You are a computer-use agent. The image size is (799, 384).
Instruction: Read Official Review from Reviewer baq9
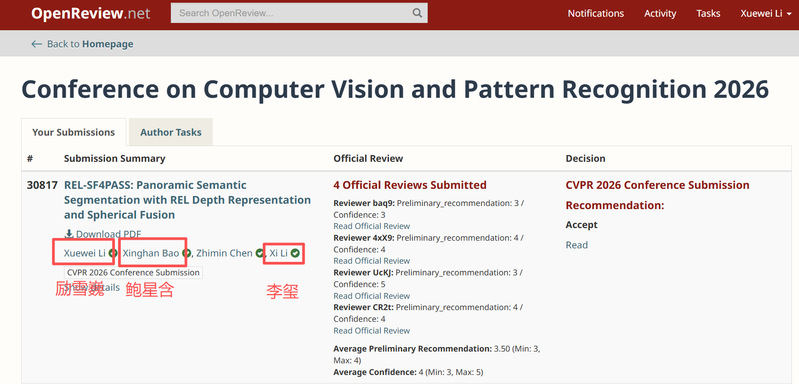click(x=371, y=226)
